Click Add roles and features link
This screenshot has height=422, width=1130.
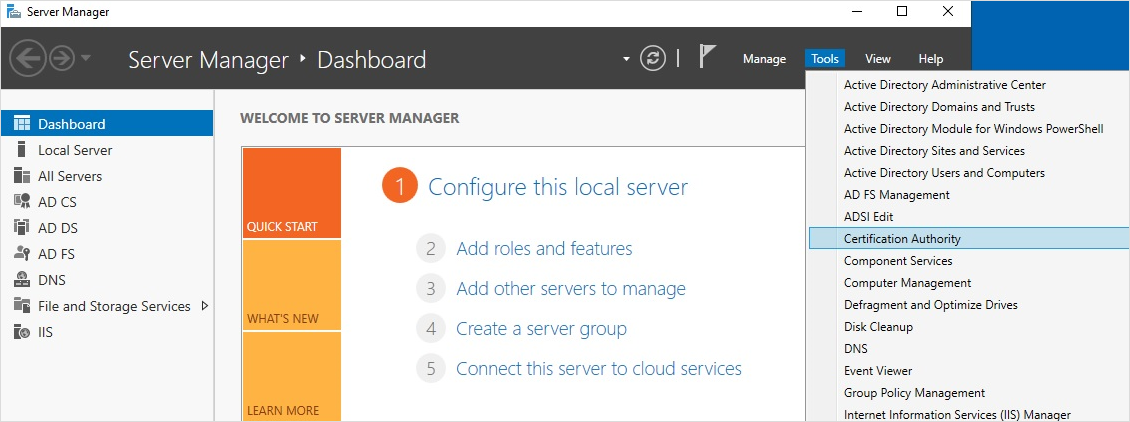pyautogui.click(x=544, y=248)
